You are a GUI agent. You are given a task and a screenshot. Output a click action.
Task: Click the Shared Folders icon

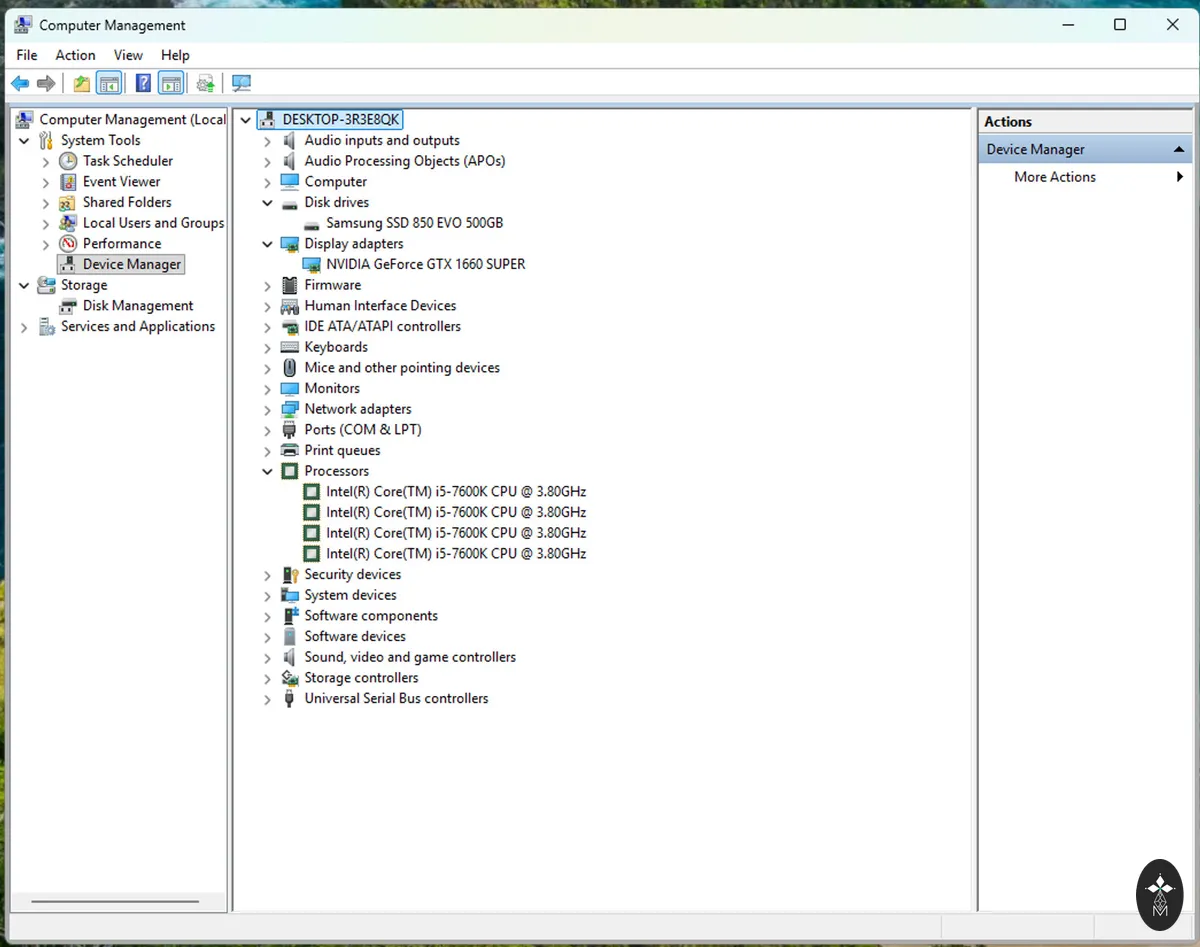pos(68,202)
